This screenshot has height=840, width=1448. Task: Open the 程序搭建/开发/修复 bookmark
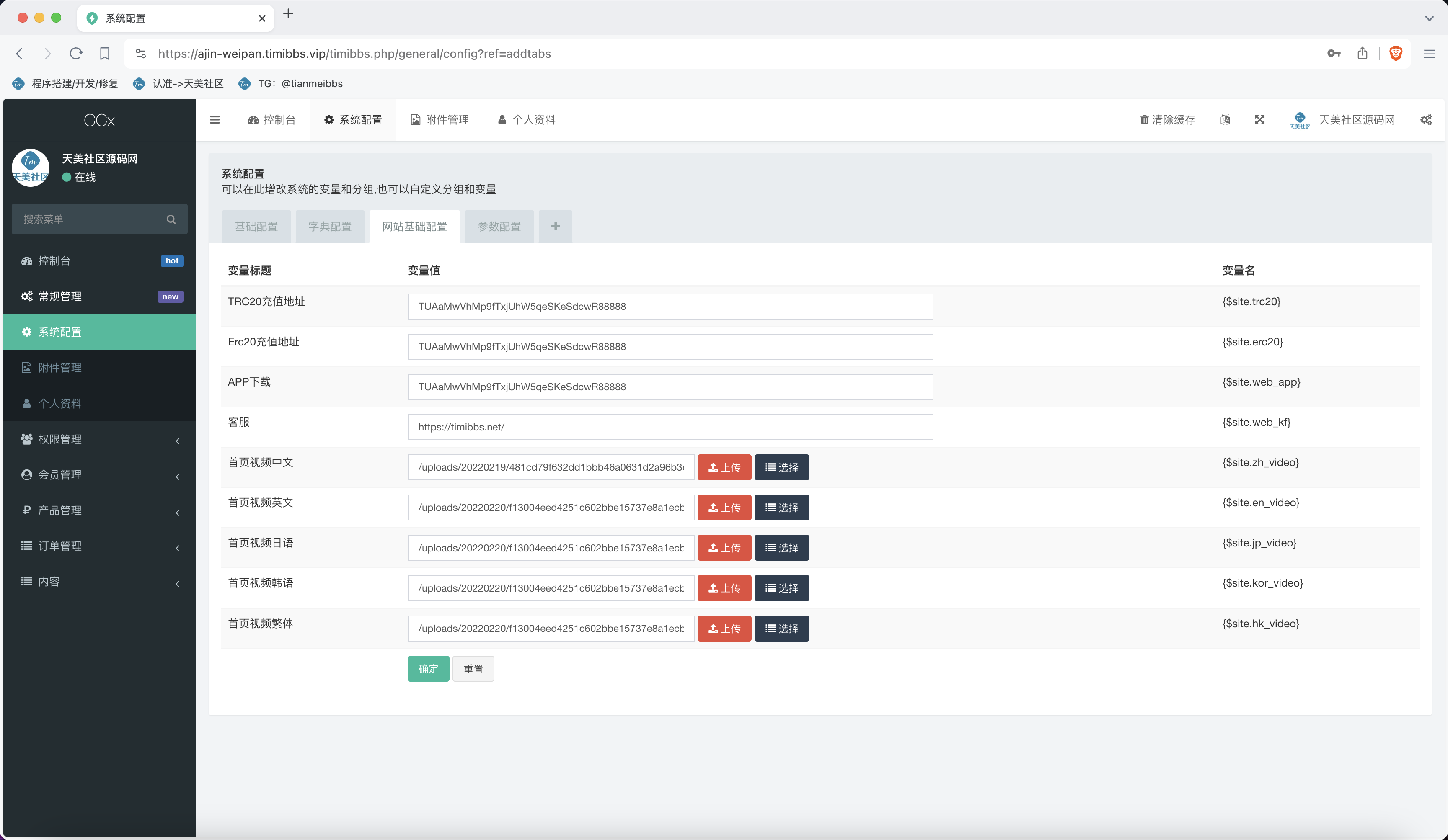[65, 83]
